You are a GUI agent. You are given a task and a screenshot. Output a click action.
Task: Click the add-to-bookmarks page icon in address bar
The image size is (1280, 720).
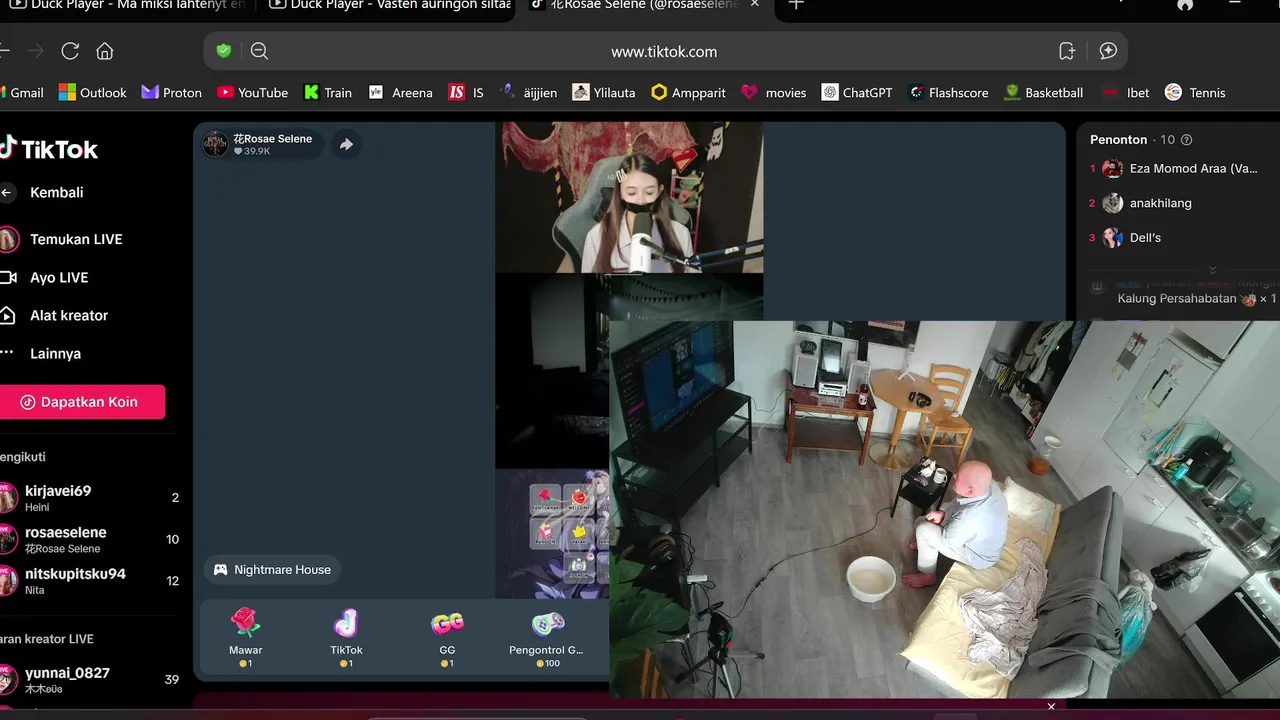[1067, 51]
